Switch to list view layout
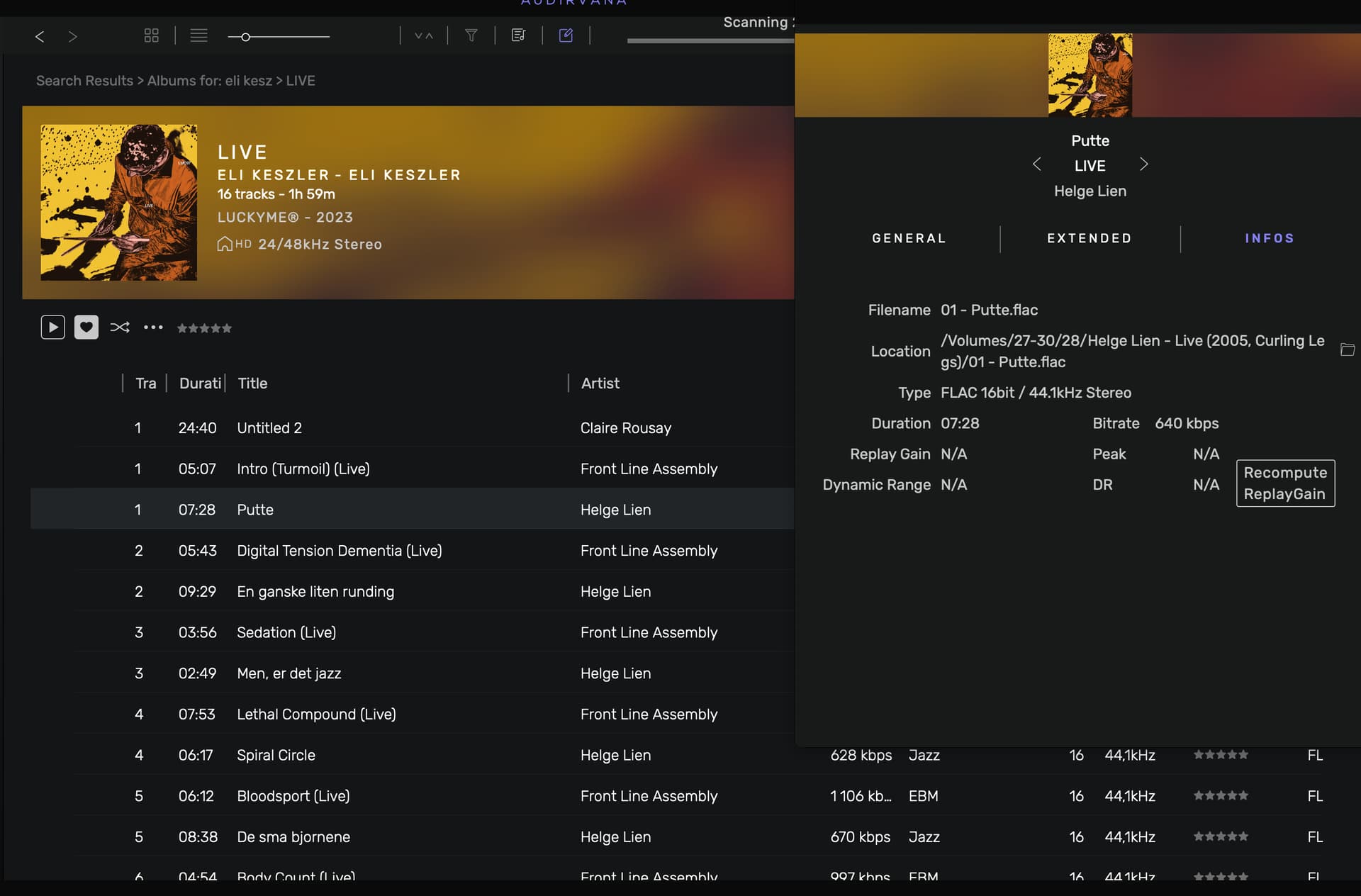The height and width of the screenshot is (896, 1361). tap(199, 35)
